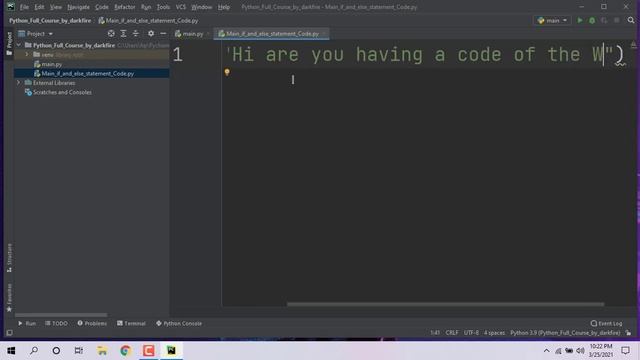Select main.py in project tree
The image size is (640, 360).
tap(51, 64)
